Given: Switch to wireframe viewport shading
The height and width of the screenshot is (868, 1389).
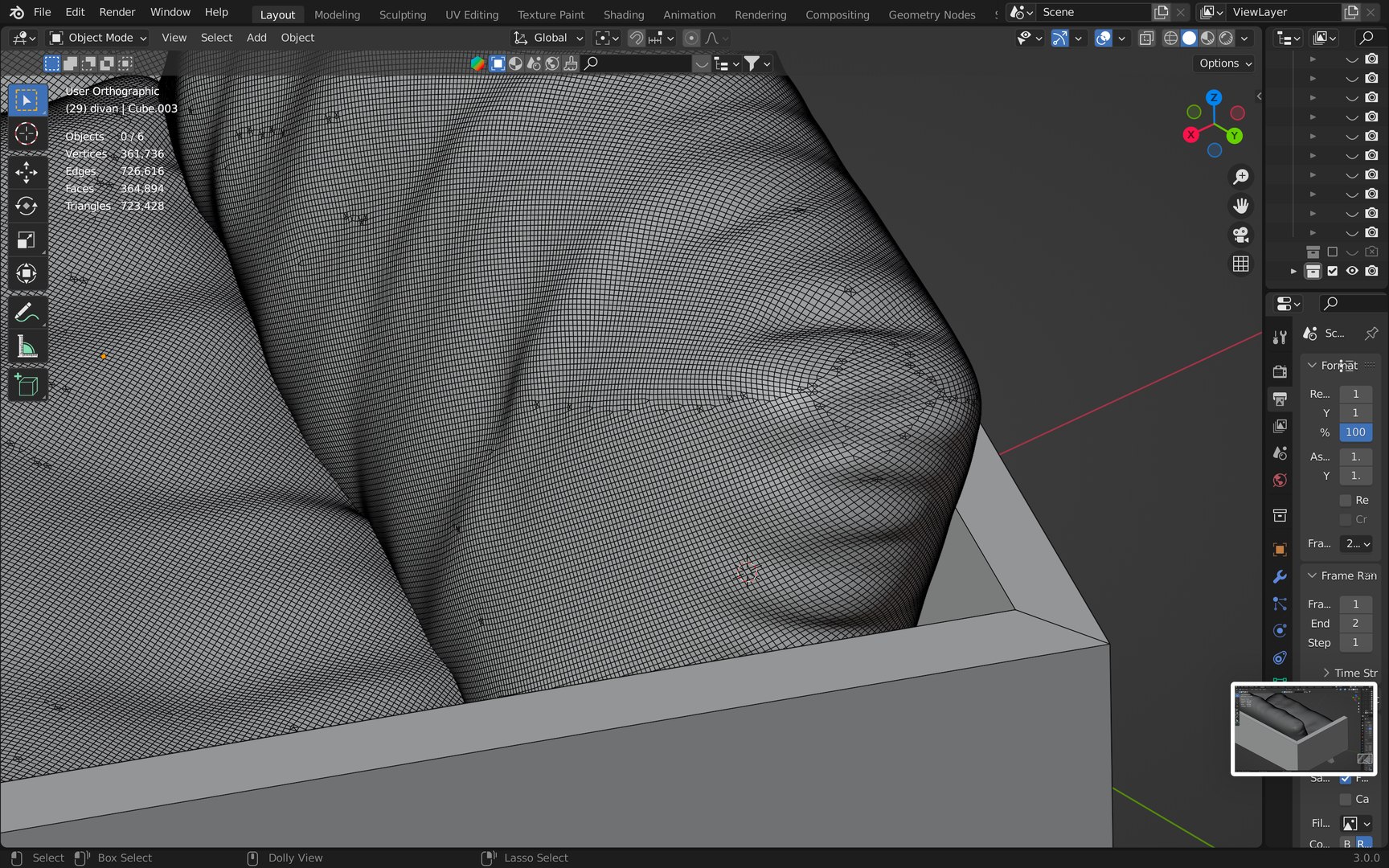Looking at the screenshot, I should (1171, 38).
